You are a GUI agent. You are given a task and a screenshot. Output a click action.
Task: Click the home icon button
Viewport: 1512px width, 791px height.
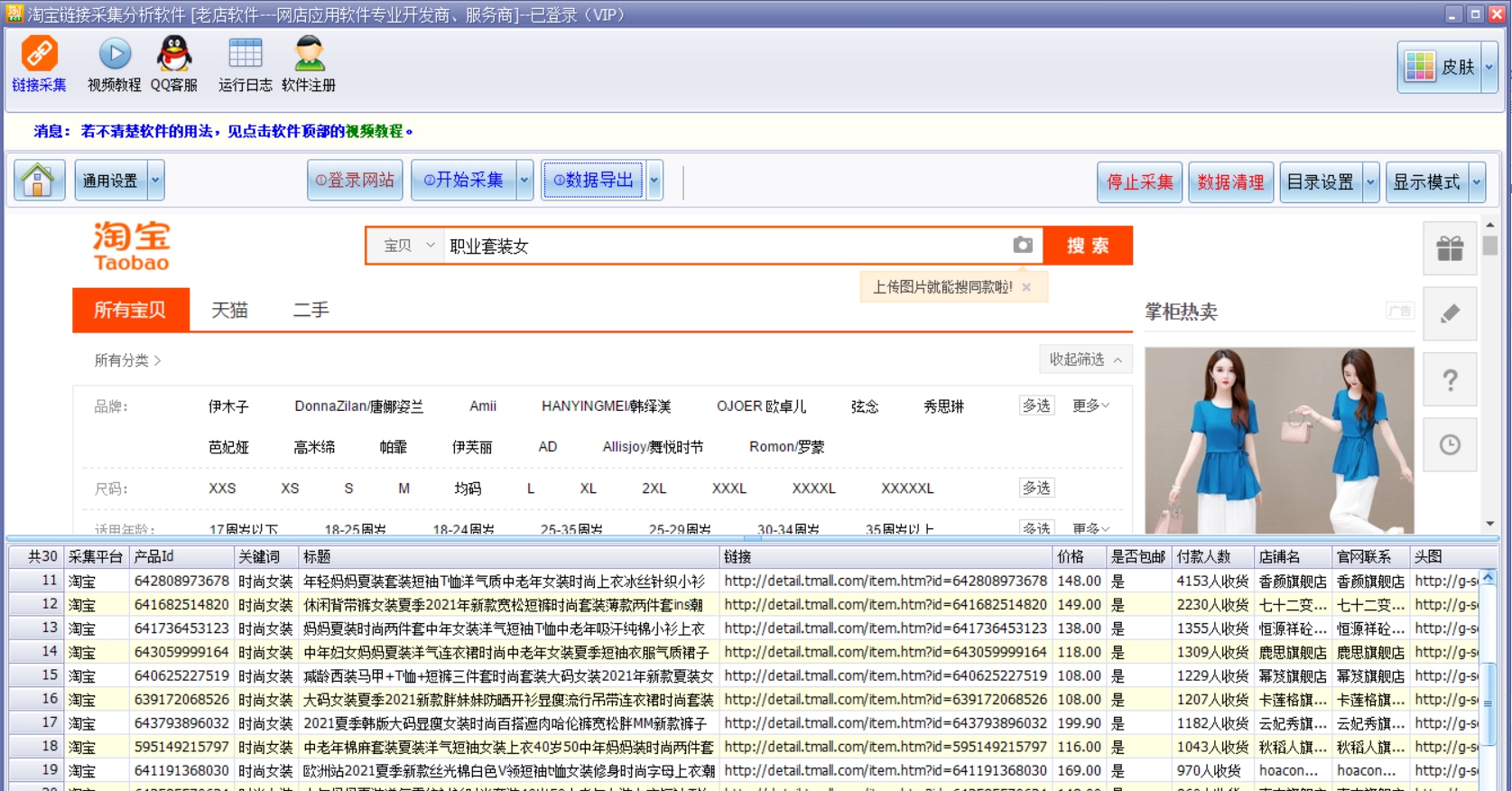(39, 181)
